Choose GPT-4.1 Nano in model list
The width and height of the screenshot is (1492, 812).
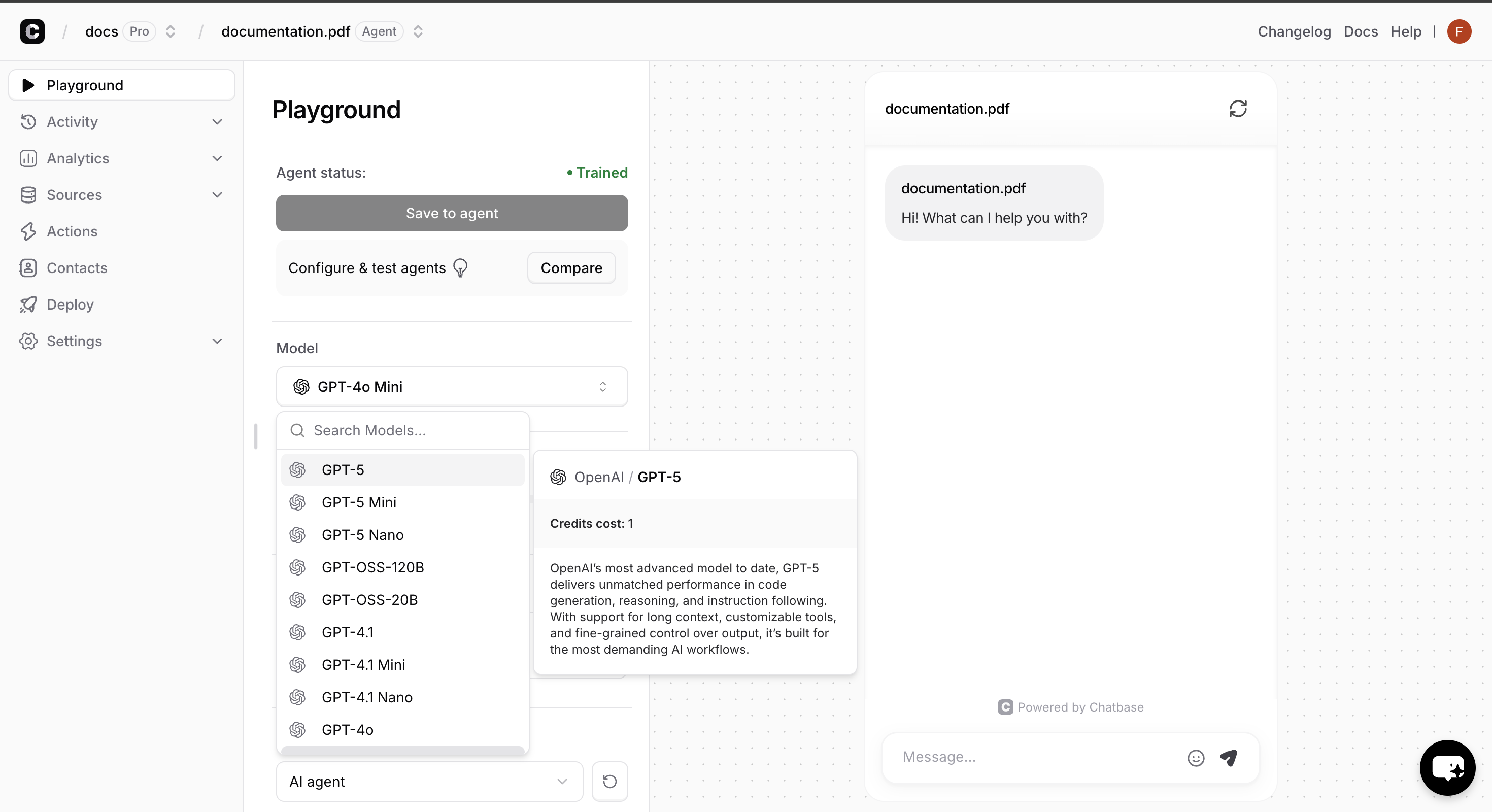click(x=367, y=697)
